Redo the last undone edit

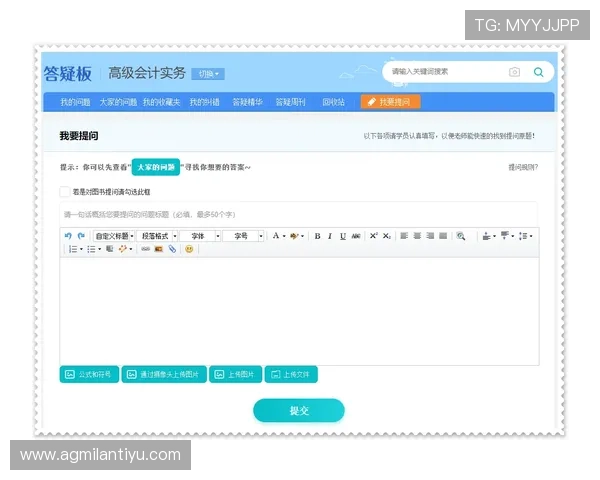(x=81, y=236)
